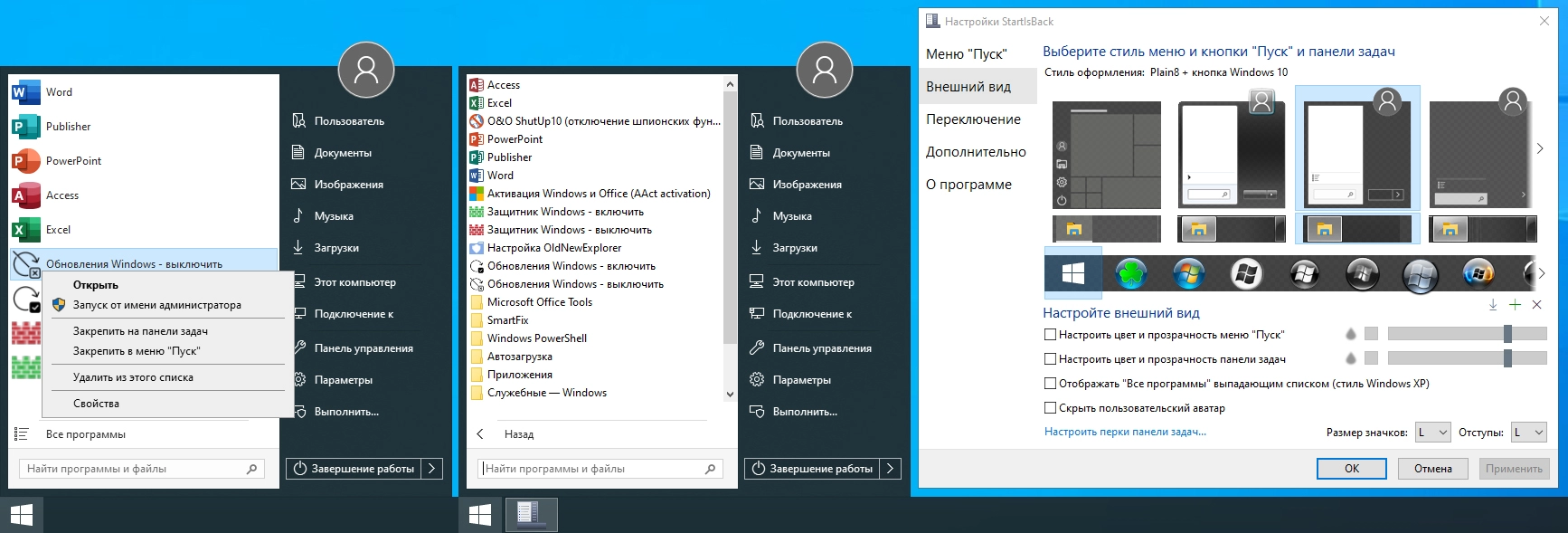Viewport: 1568px width, 533px height.
Task: Run Защитник Windows - включить
Action: click(556, 212)
